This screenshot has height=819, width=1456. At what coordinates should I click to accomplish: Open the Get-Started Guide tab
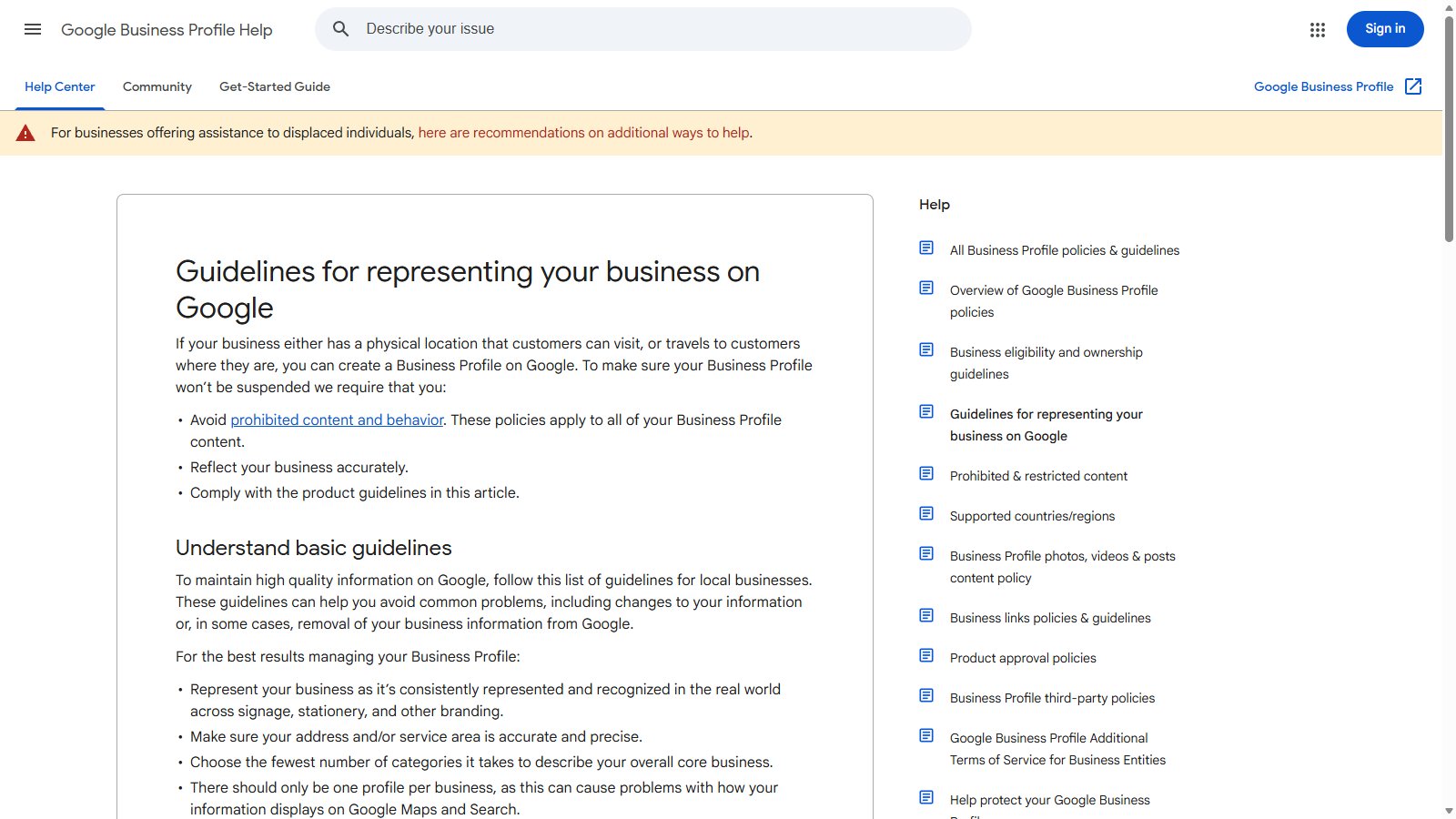point(275,86)
